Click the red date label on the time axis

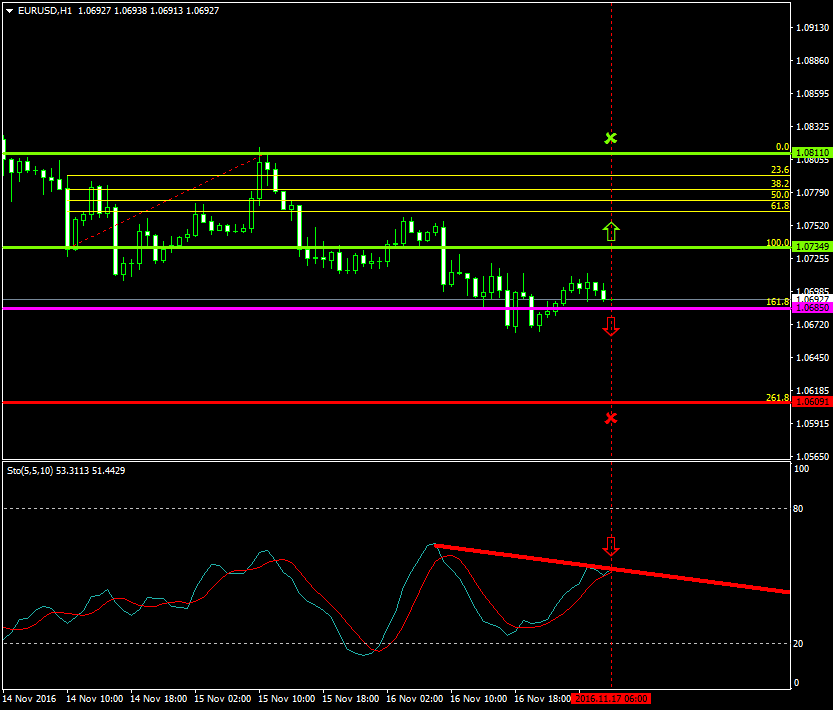tap(611, 698)
